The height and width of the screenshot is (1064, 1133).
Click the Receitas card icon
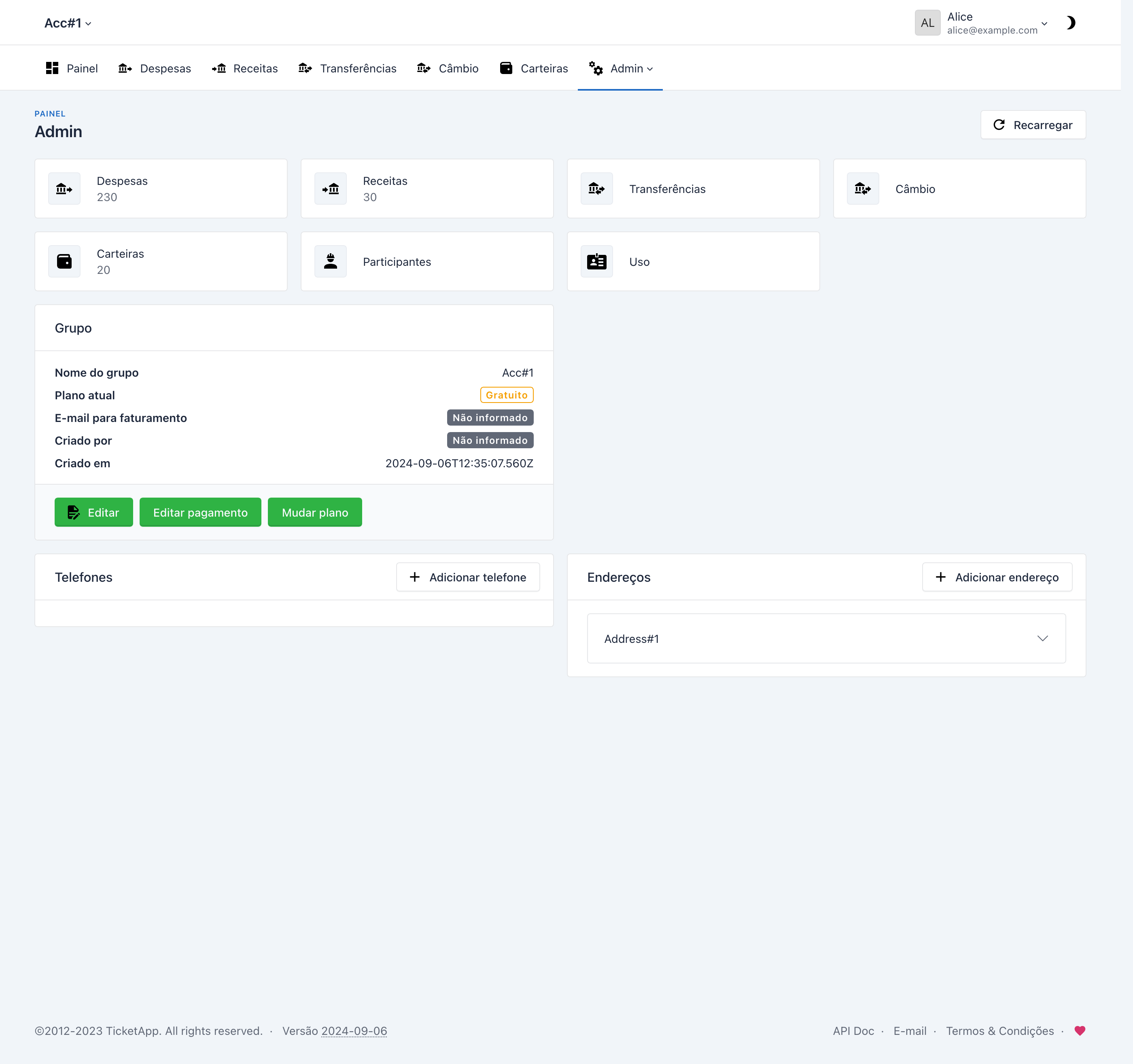[331, 189]
